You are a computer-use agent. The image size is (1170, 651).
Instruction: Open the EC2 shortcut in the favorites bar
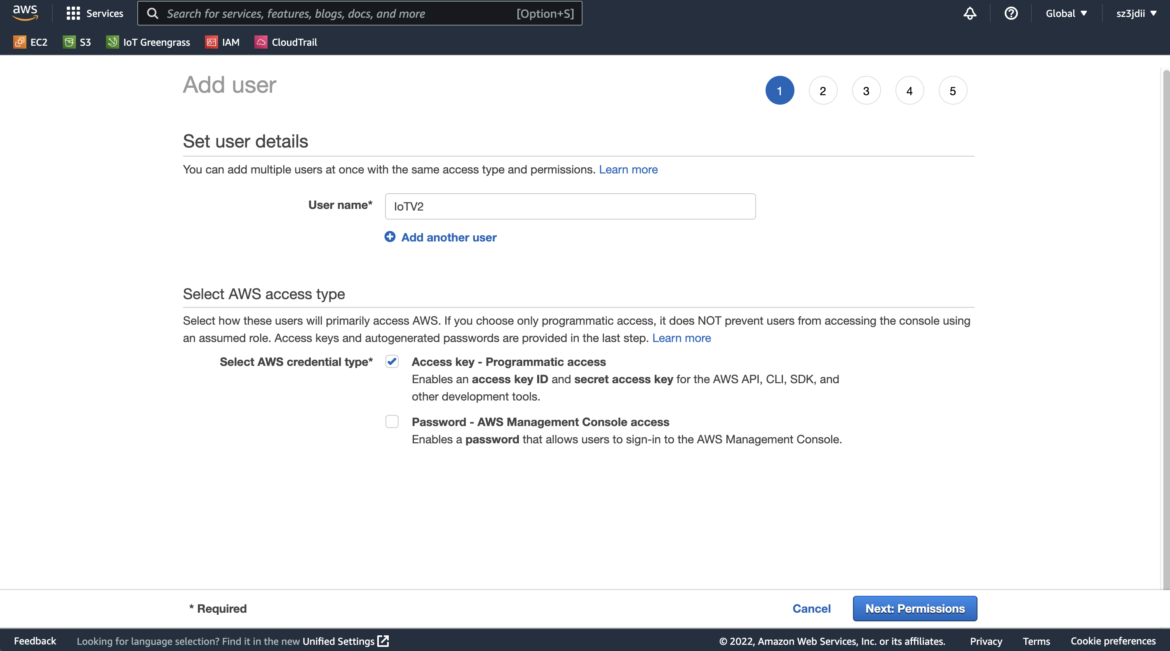point(29,42)
